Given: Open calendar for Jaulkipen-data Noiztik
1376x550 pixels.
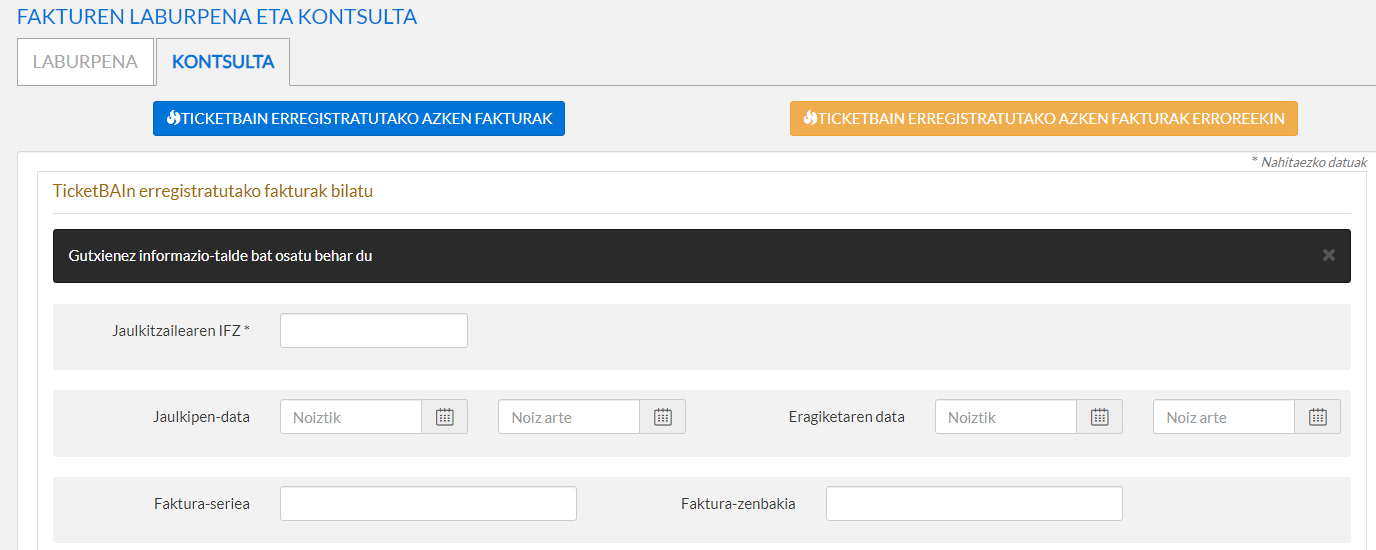Looking at the screenshot, I should coord(445,417).
